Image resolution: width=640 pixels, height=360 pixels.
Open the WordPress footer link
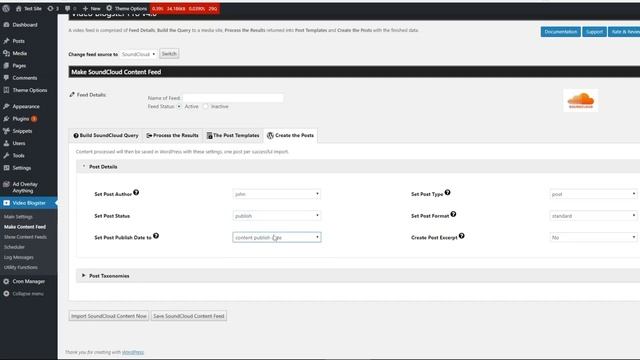click(x=133, y=352)
